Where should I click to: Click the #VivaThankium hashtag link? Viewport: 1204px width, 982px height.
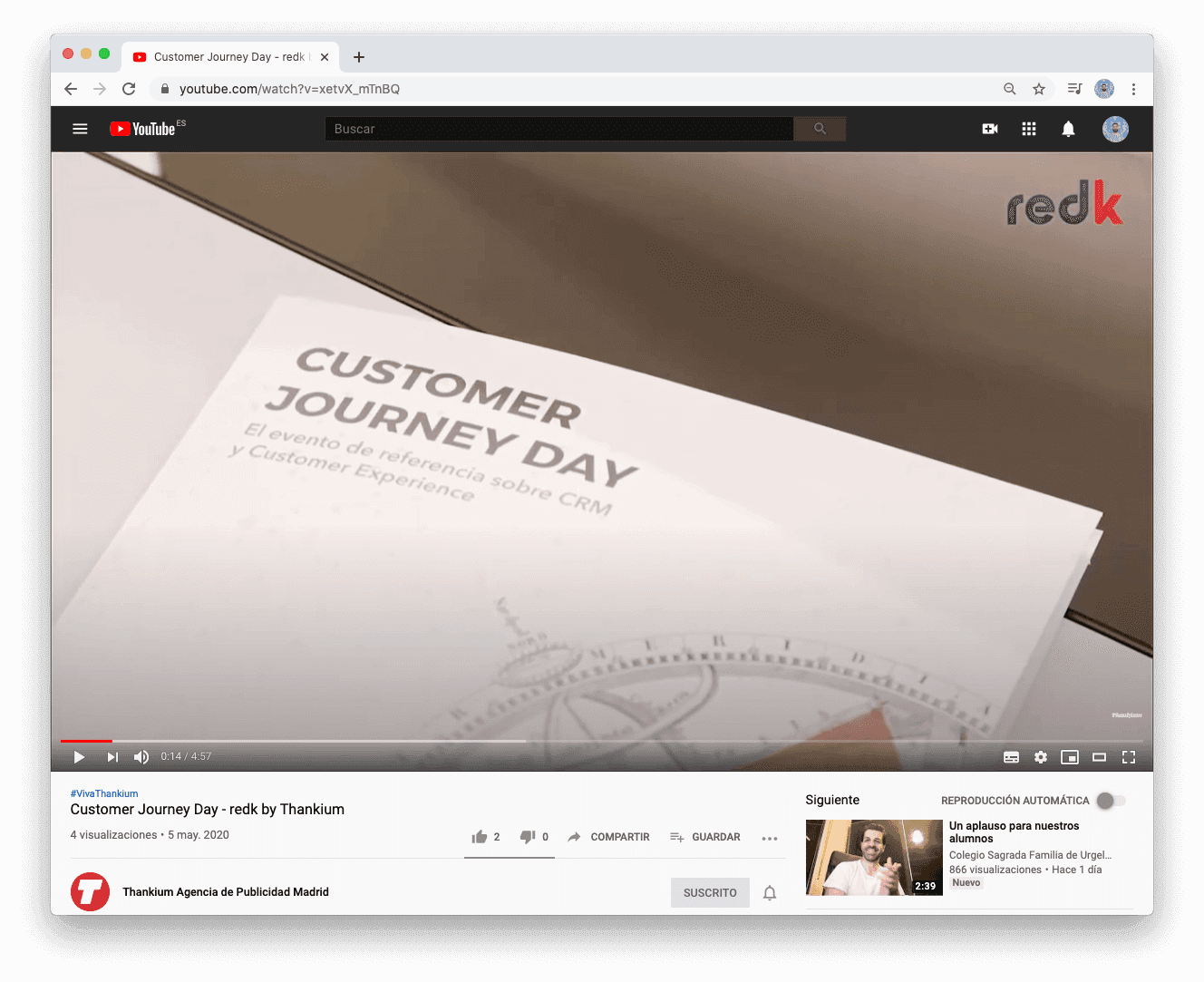(x=104, y=793)
